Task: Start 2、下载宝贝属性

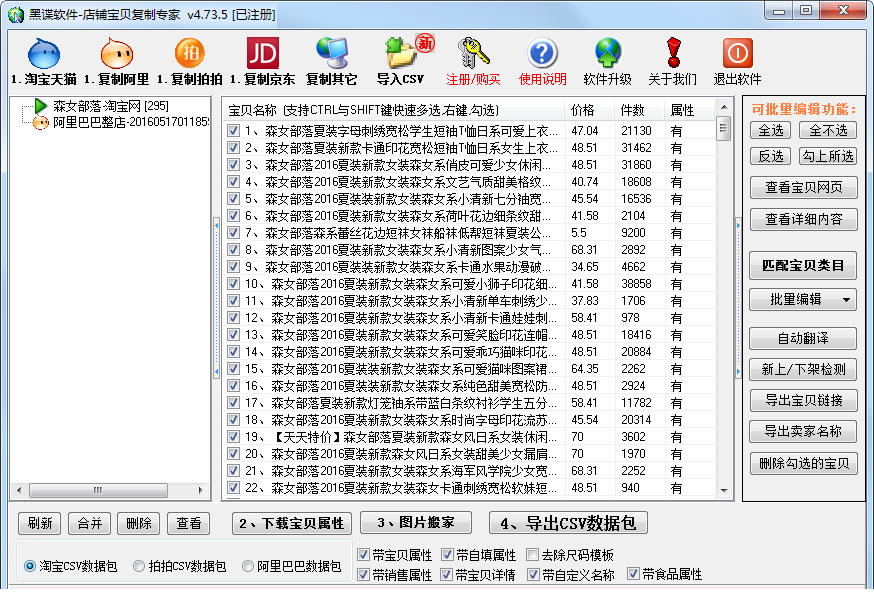Action: click(x=292, y=523)
